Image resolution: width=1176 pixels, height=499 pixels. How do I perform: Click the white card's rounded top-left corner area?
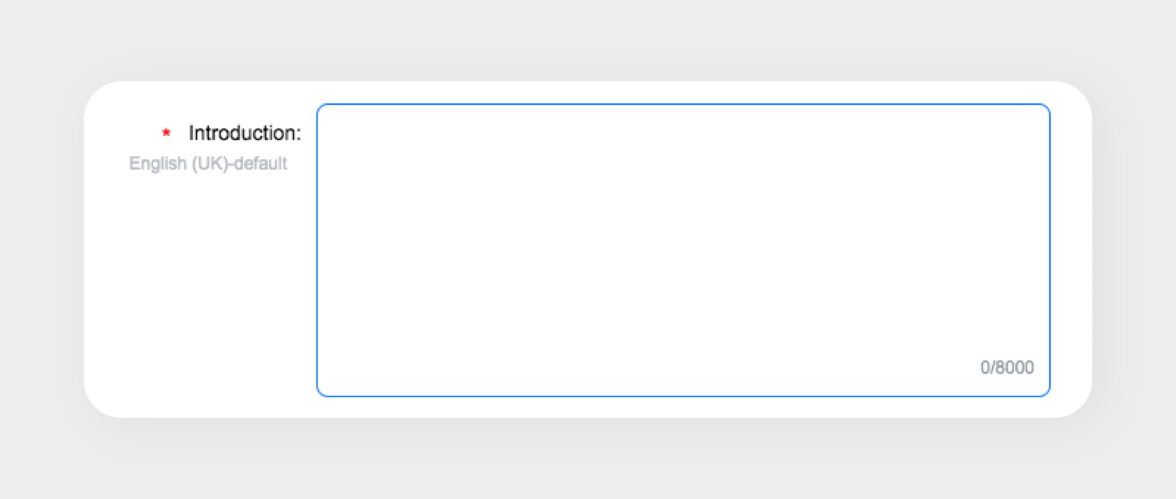tap(106, 101)
